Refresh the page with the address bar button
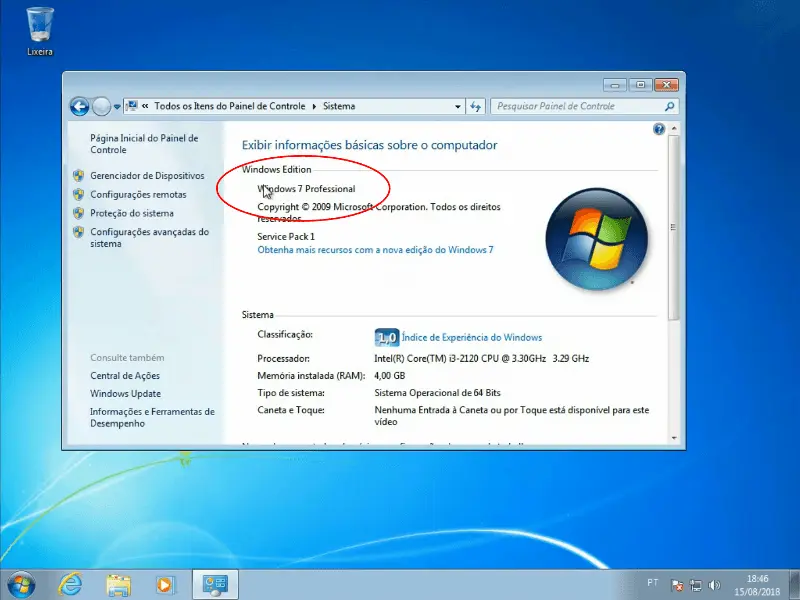This screenshot has width=800, height=600. point(476,107)
